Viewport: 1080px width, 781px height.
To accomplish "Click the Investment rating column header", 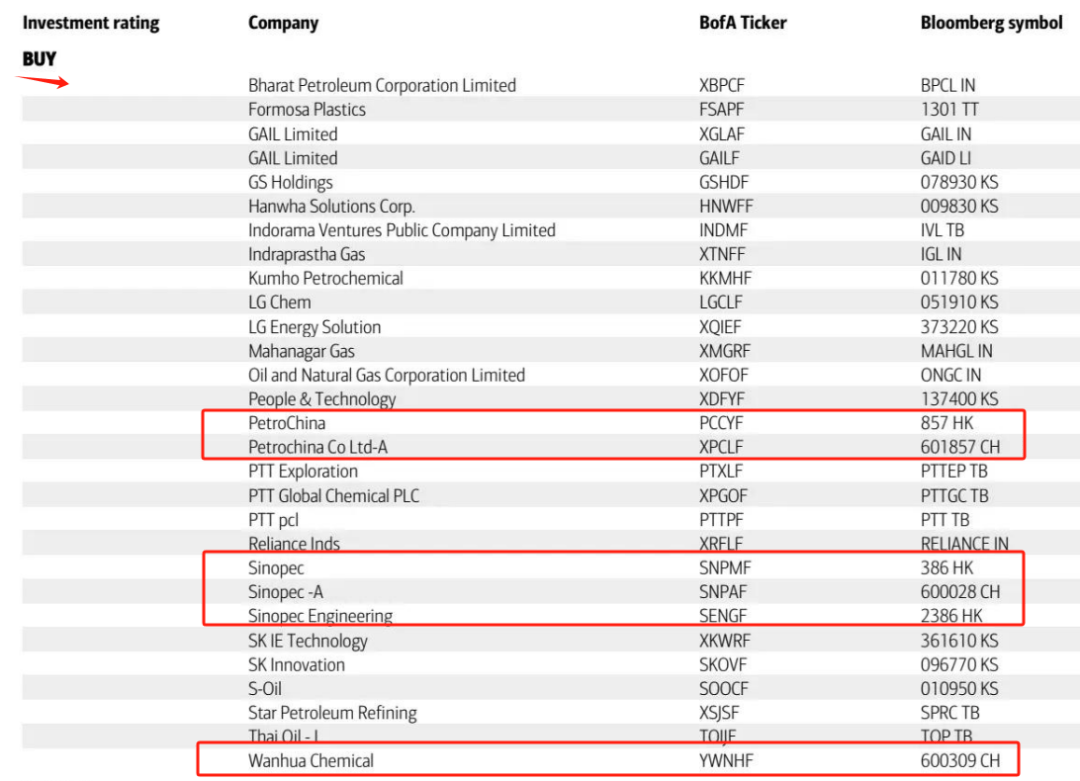I will click(x=91, y=22).
